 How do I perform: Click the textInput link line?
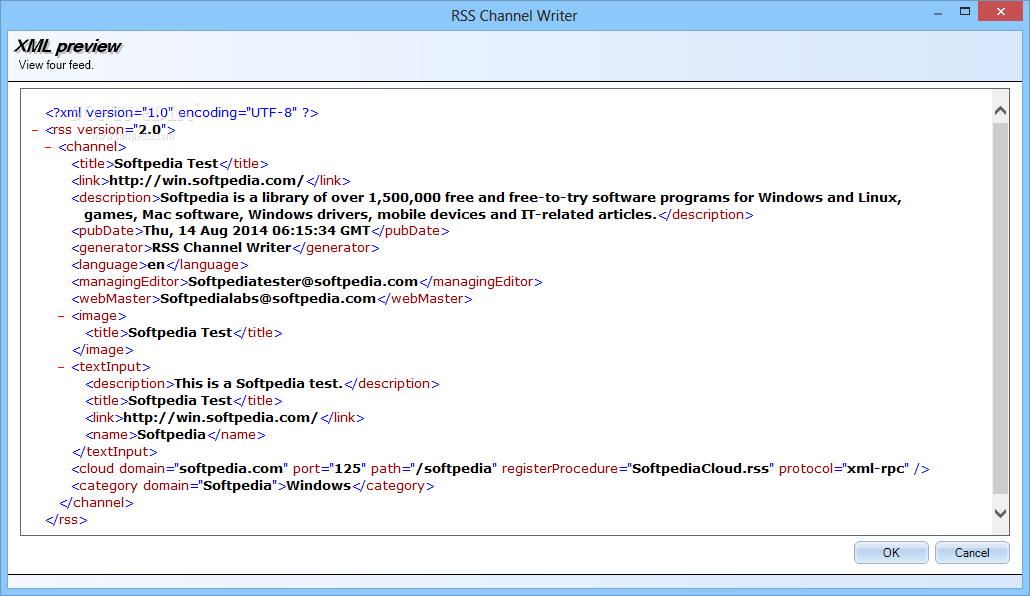point(225,418)
